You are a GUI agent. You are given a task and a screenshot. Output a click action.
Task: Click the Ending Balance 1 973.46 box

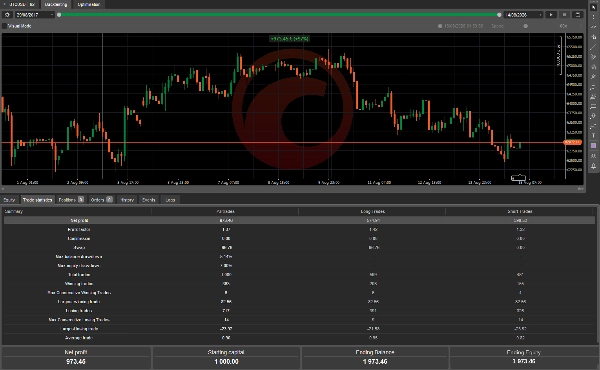pos(375,357)
